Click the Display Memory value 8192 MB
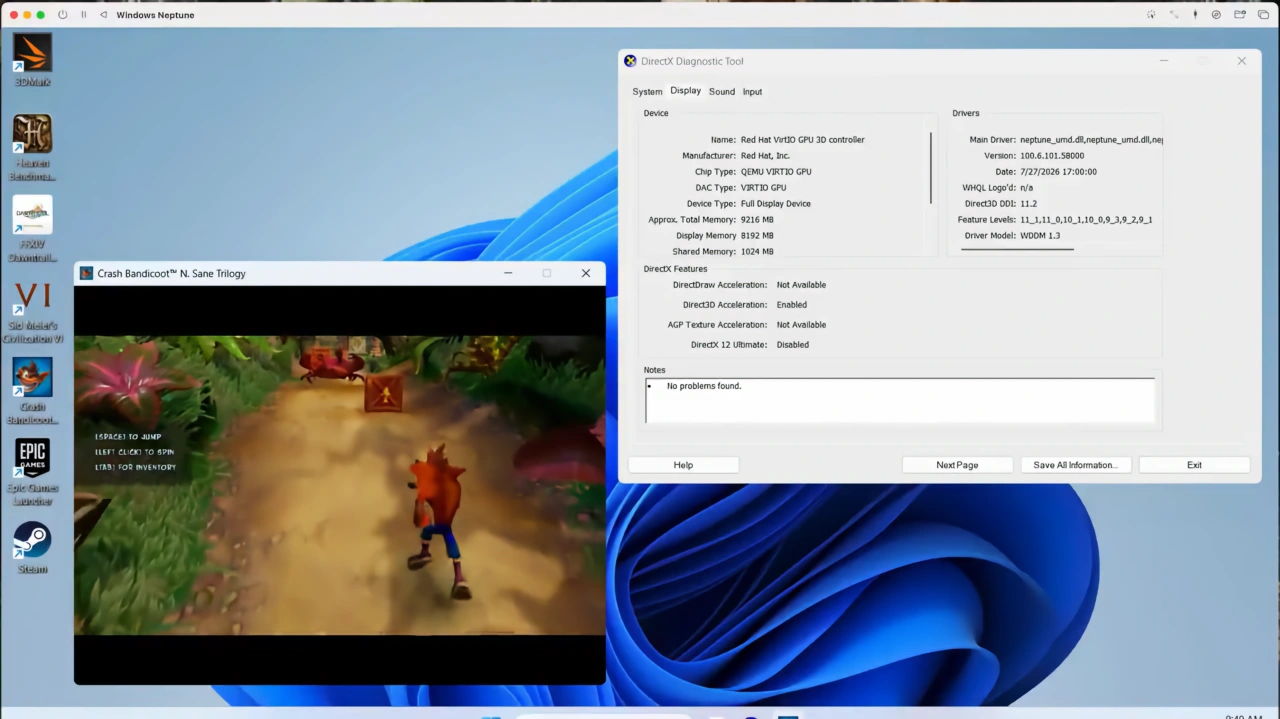The image size is (1280, 719). tap(757, 236)
